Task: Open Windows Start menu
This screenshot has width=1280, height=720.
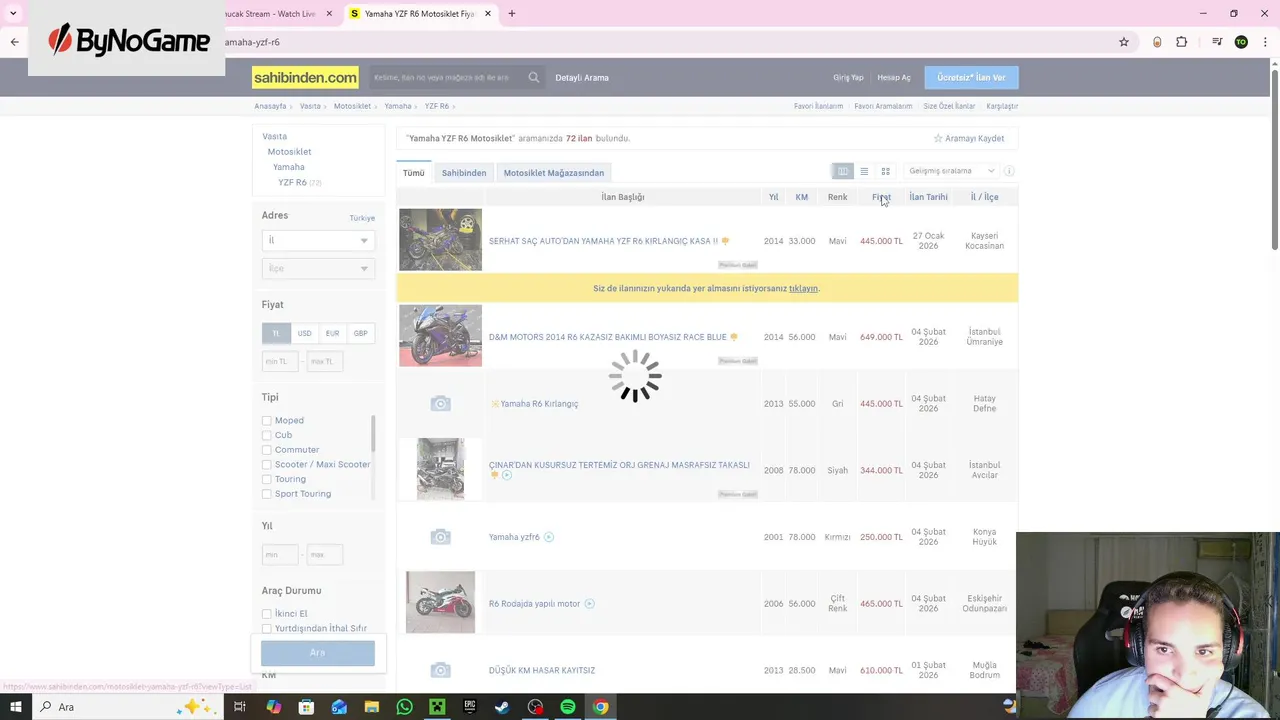Action: click(x=15, y=707)
